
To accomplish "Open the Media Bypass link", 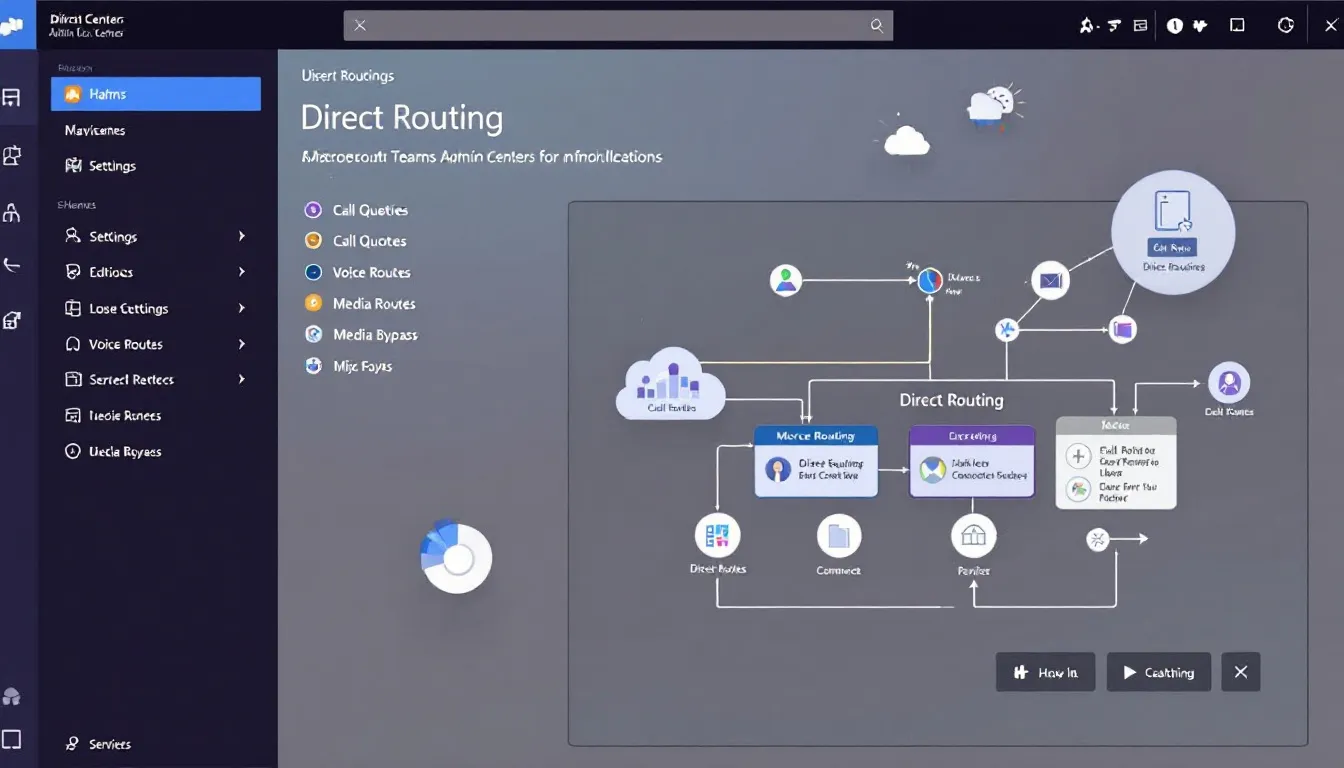I will coord(375,335).
